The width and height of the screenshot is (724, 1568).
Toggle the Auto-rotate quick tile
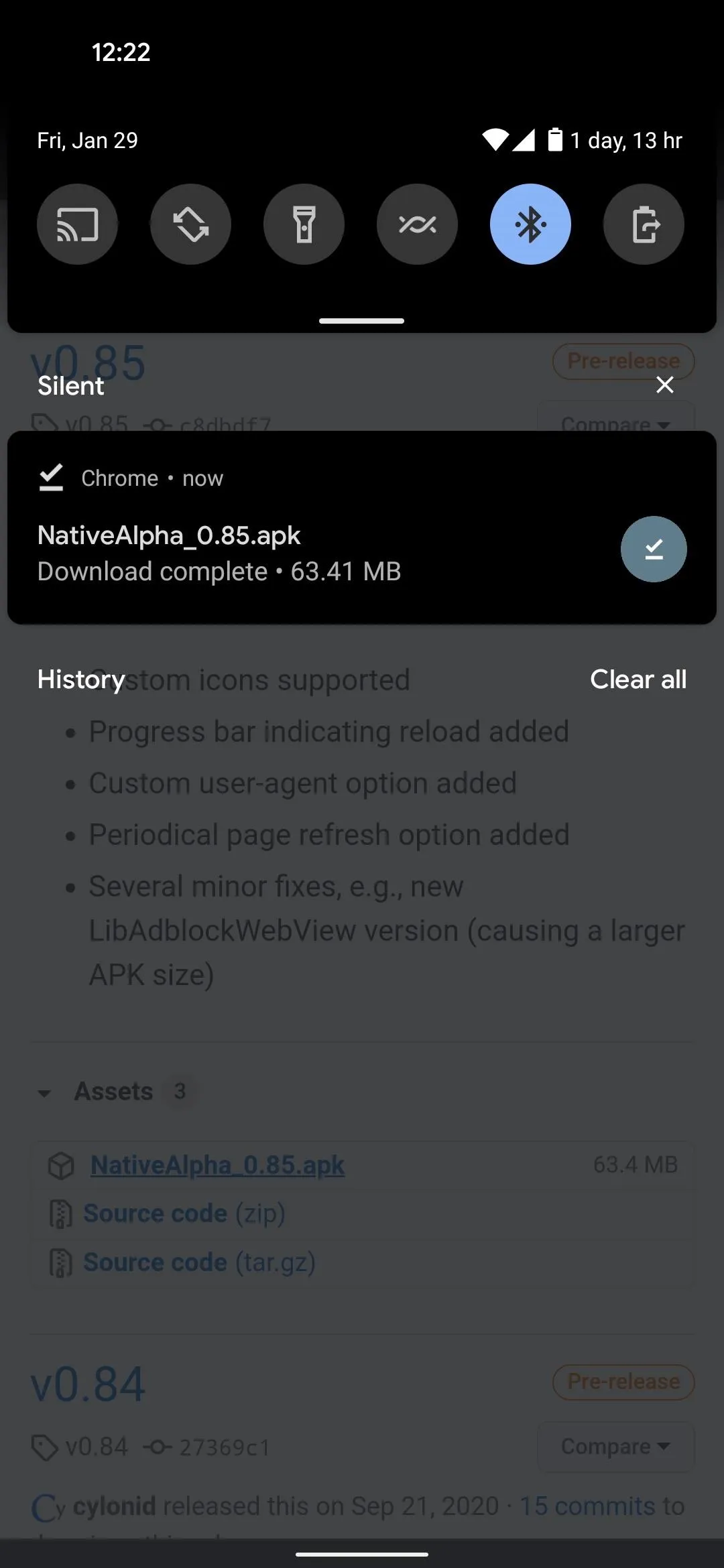[x=190, y=224]
